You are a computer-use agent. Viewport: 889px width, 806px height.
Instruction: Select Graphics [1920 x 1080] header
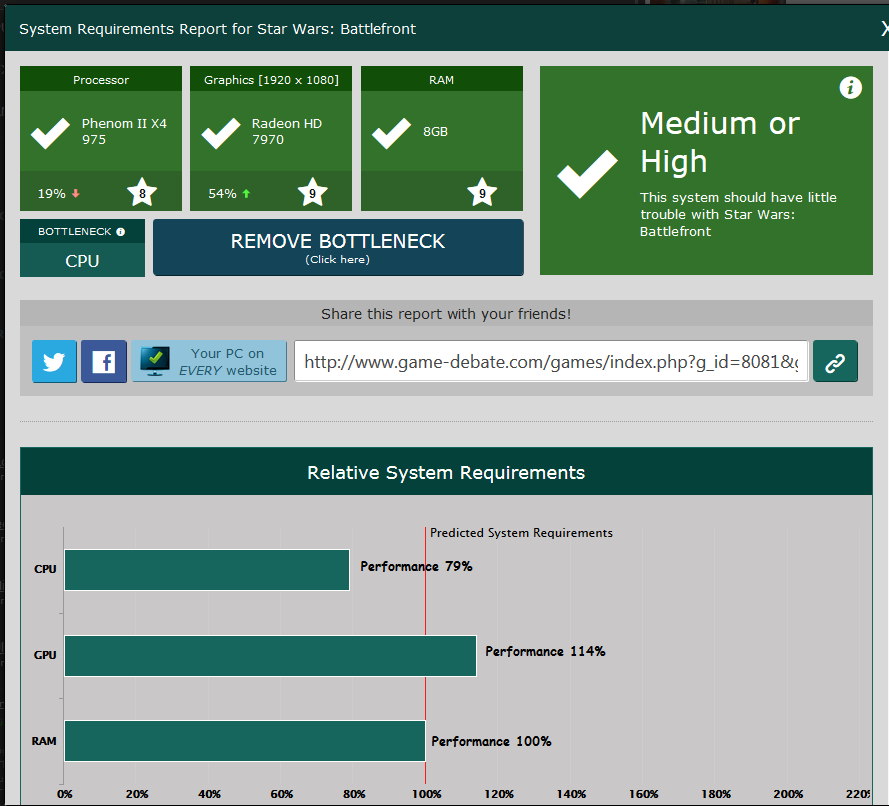coord(271,80)
